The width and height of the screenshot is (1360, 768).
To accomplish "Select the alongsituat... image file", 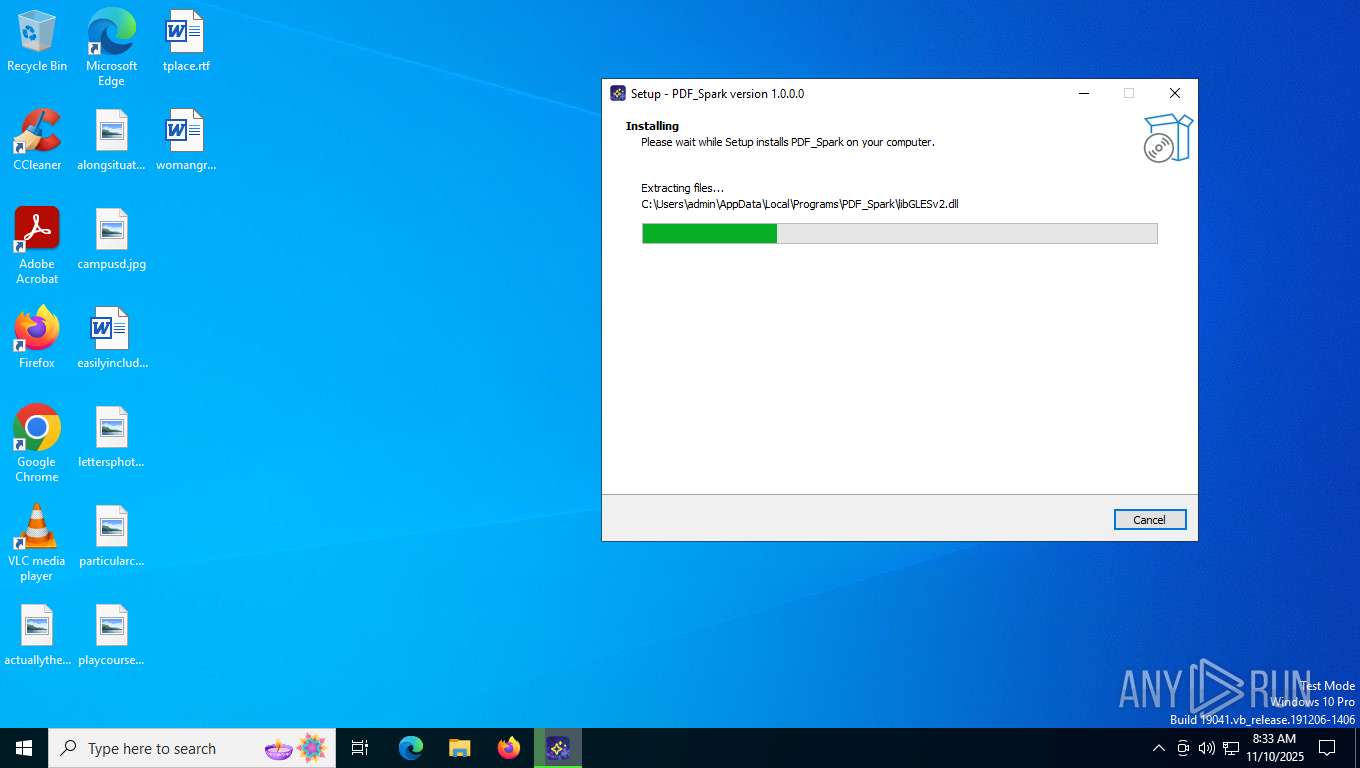I will (111, 141).
